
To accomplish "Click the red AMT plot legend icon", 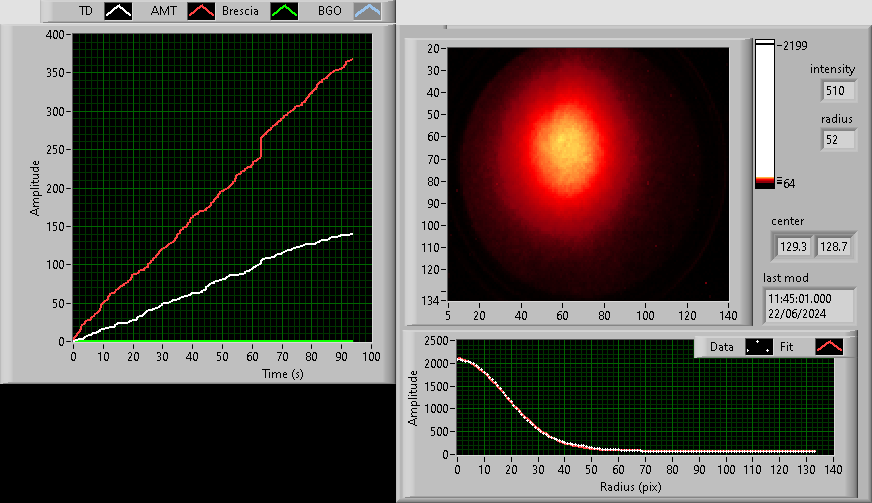I will click(x=204, y=11).
